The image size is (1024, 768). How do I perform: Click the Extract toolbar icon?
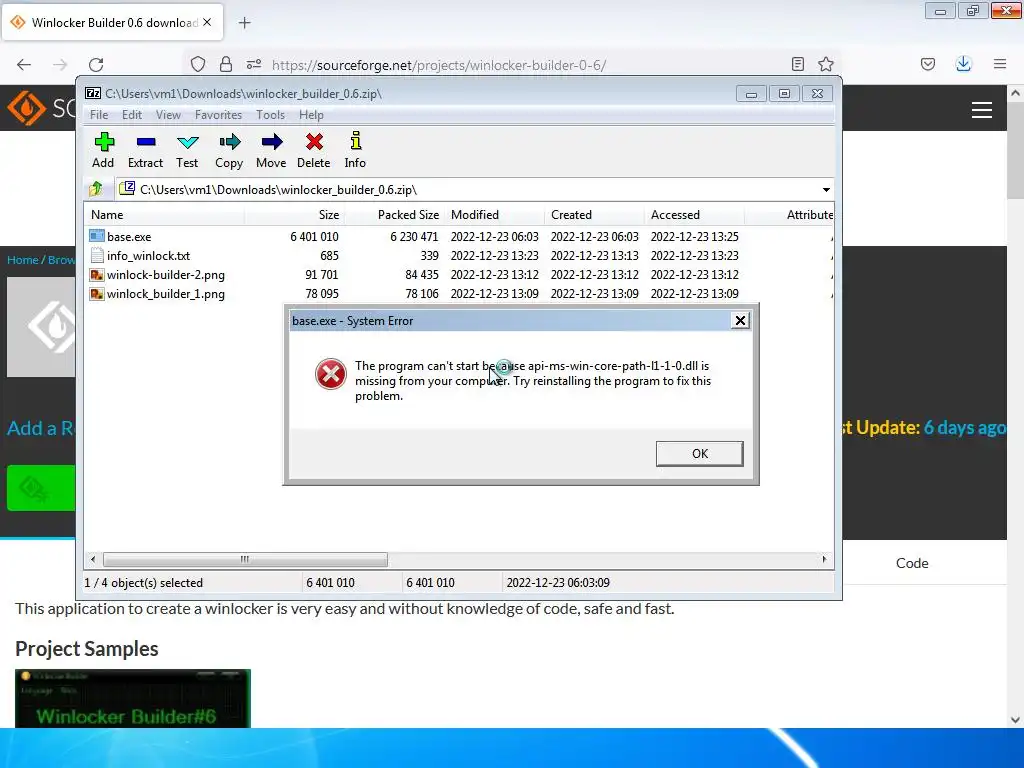coord(146,142)
